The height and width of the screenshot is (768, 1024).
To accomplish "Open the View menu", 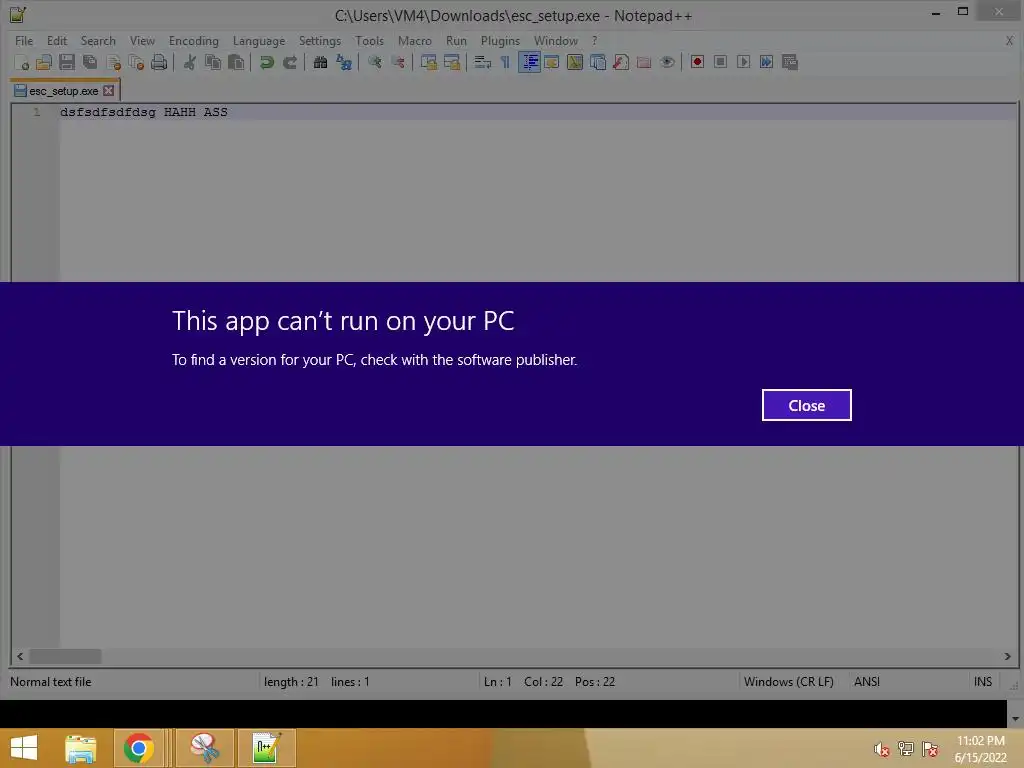I will 142,40.
